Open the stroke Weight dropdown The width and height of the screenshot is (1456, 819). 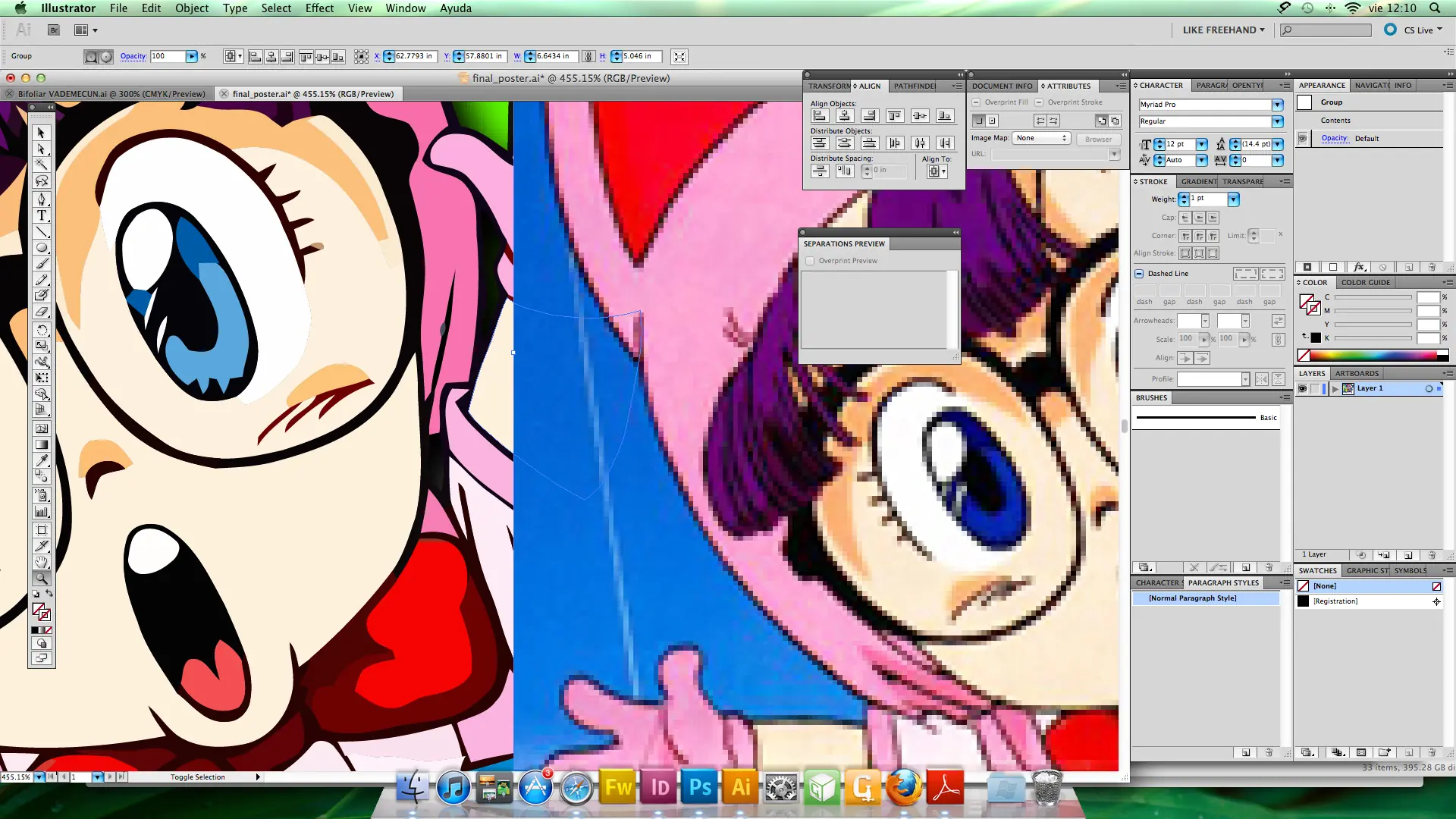1234,199
